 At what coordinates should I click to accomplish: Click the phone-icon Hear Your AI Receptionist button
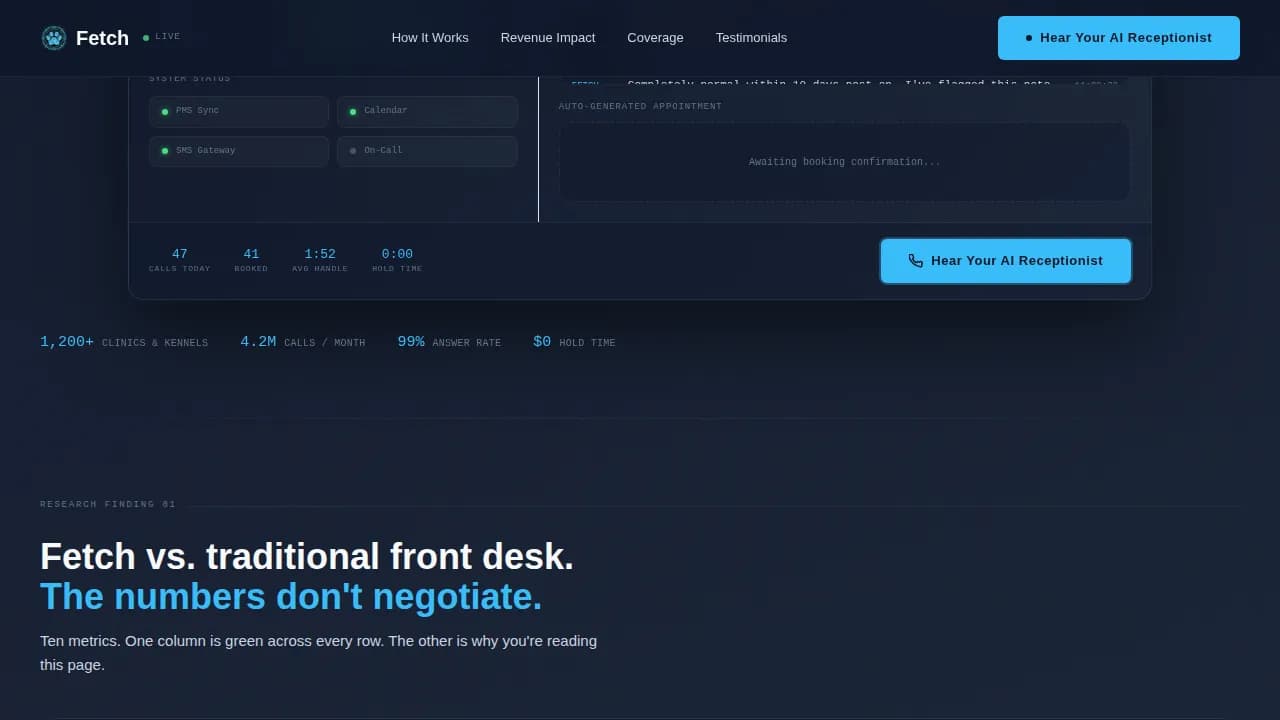click(x=1006, y=261)
